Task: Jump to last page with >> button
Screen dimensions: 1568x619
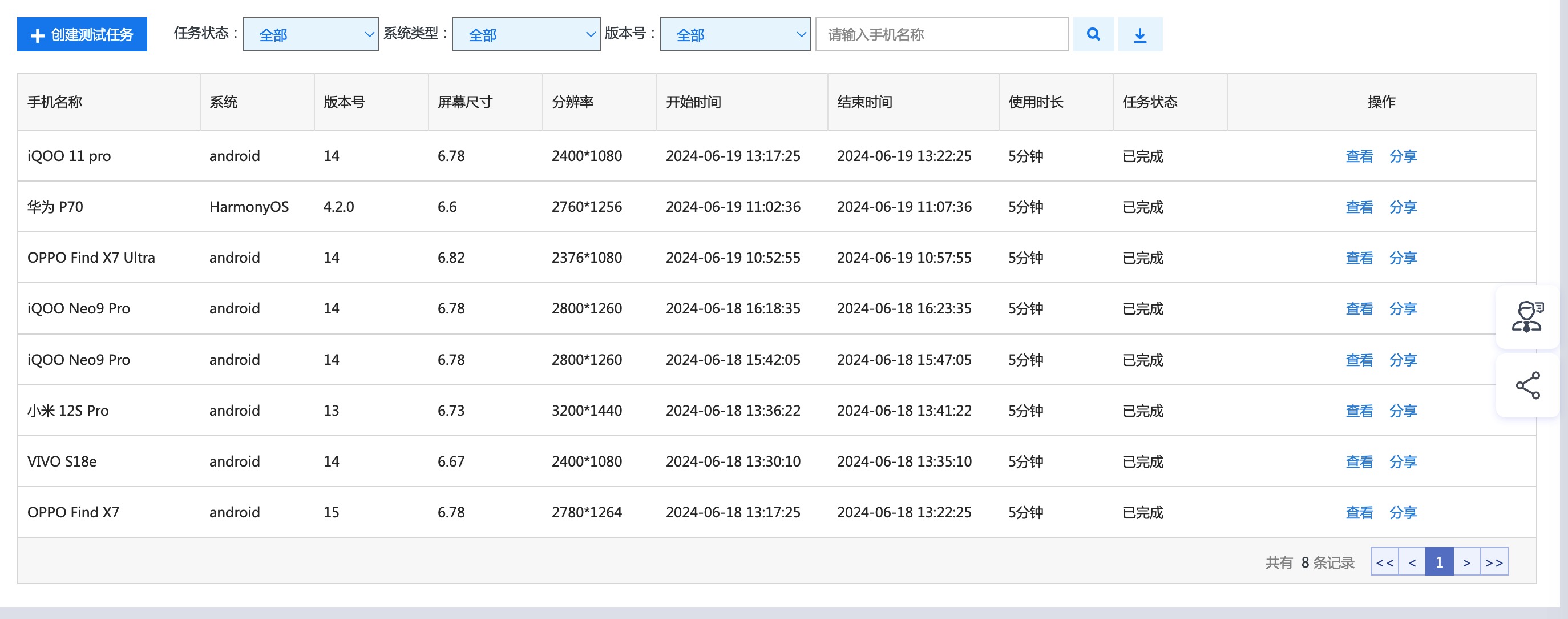Action: click(x=1494, y=562)
